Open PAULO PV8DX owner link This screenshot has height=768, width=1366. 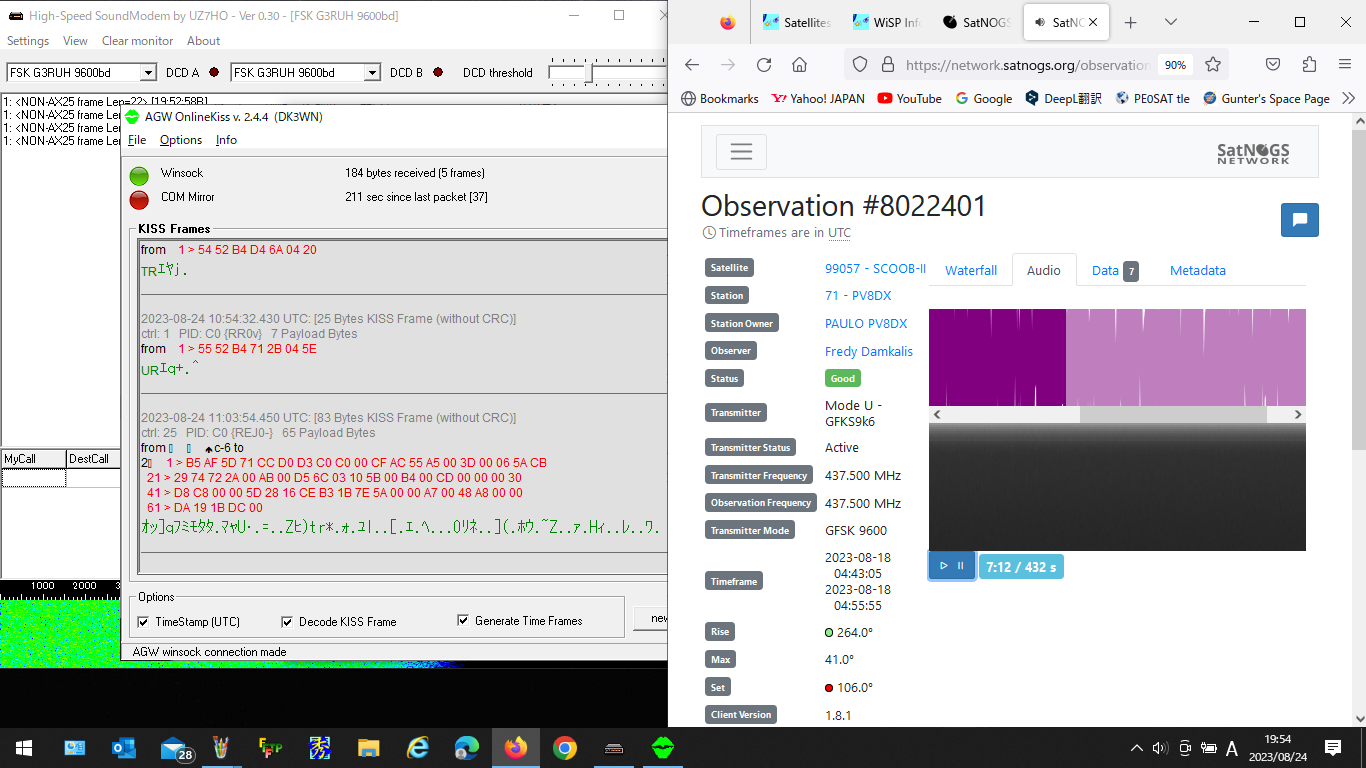coord(866,323)
